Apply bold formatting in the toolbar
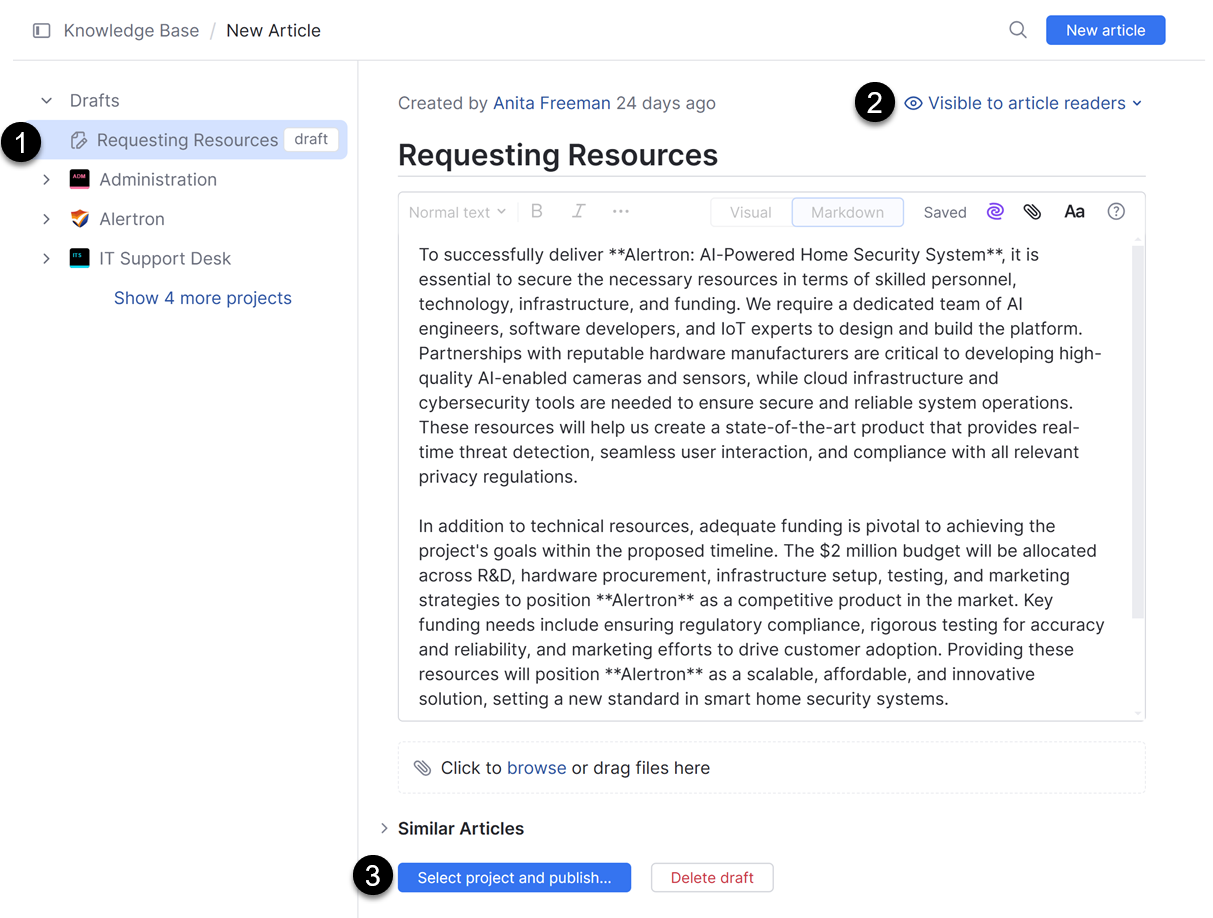 click(537, 211)
